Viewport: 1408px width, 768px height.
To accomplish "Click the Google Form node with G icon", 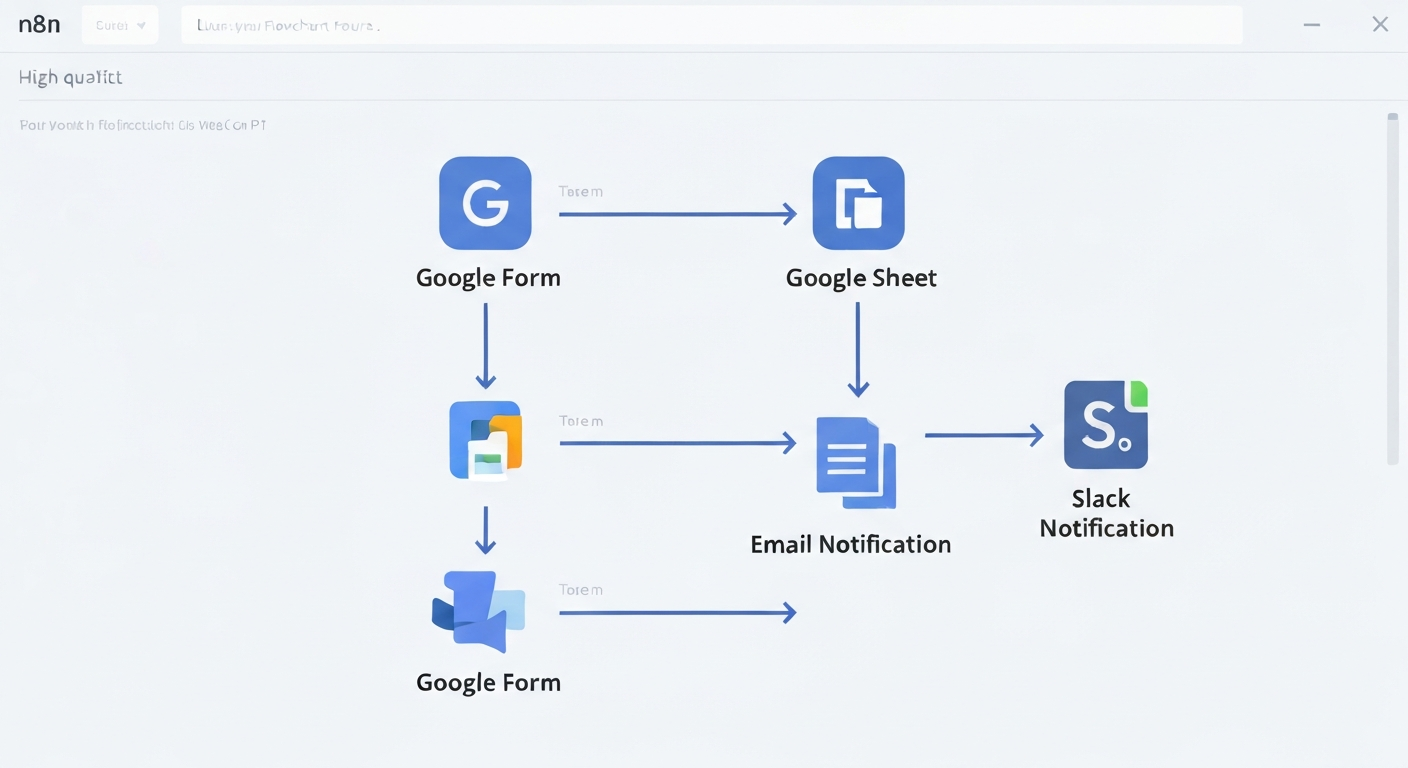I will (485, 203).
